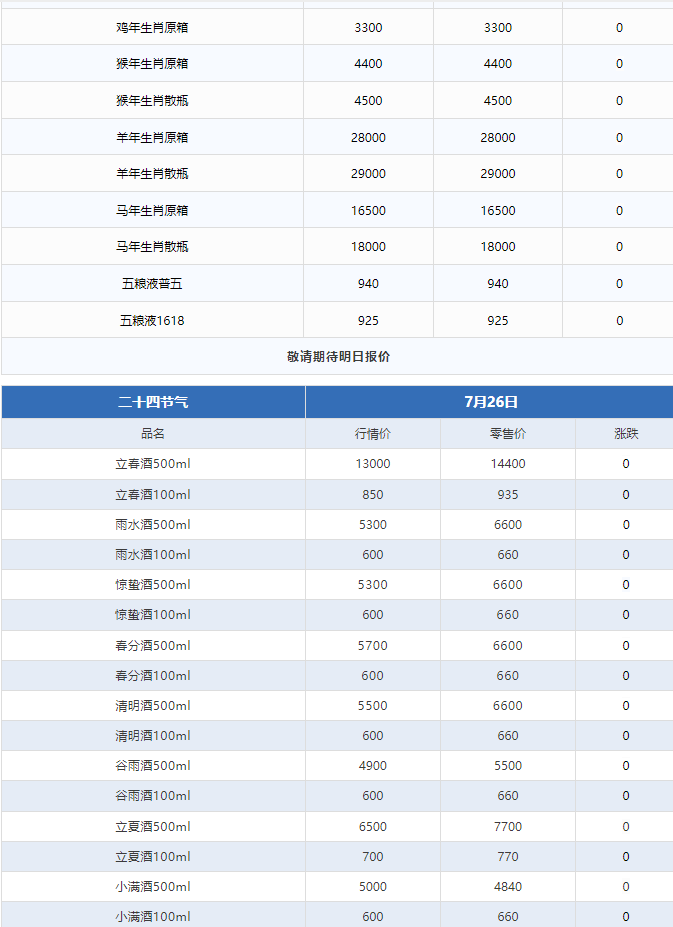This screenshot has width=673, height=927.
Task: Click the 770 retail price cell
Action: click(x=507, y=857)
